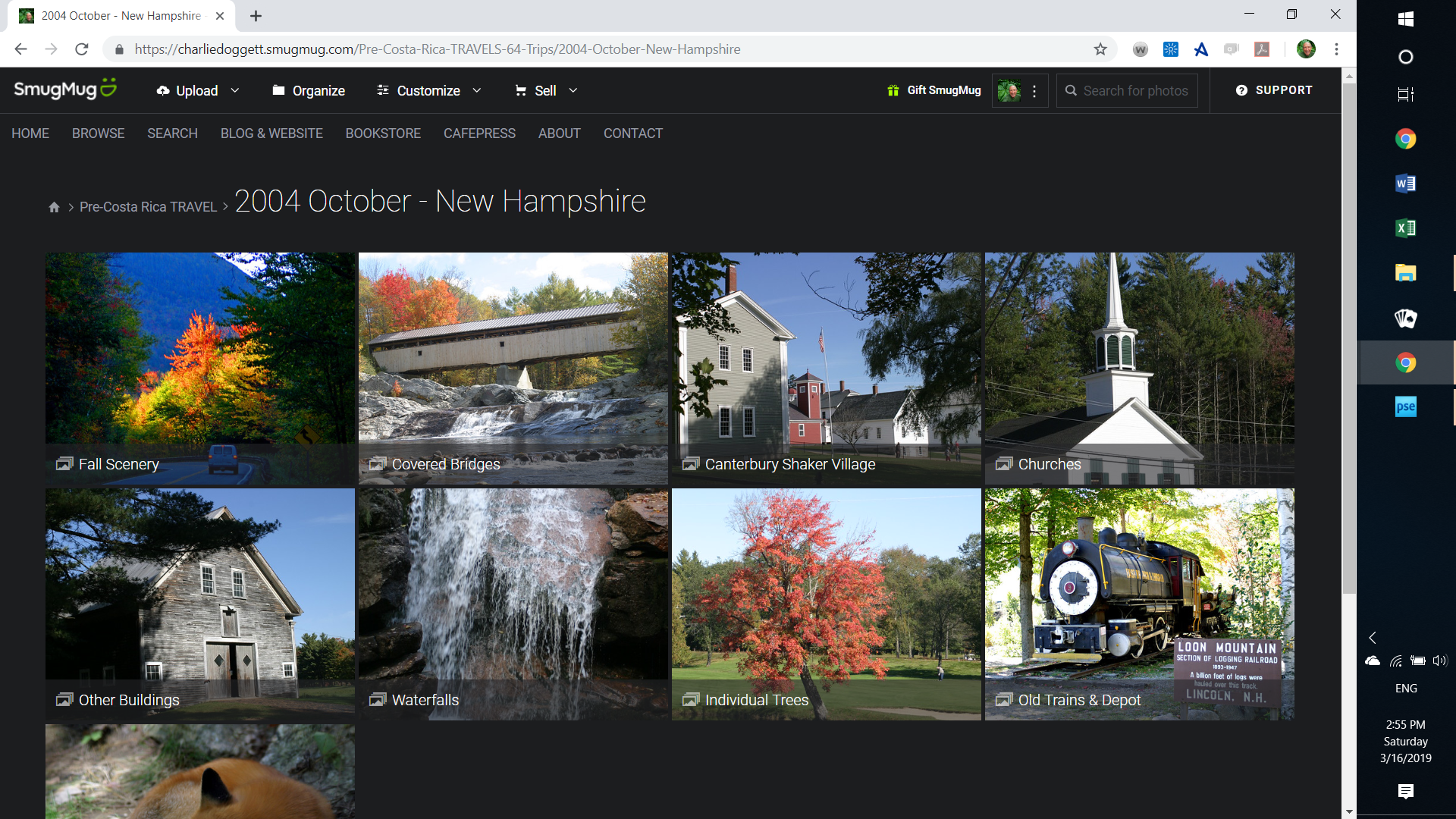Open the Fall Scenery gallery
Image resolution: width=1456 pixels, height=819 pixels.
pos(200,369)
